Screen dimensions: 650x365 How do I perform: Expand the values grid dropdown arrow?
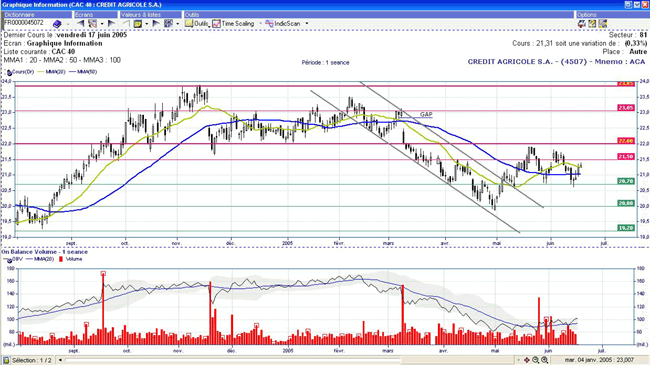pos(177,24)
